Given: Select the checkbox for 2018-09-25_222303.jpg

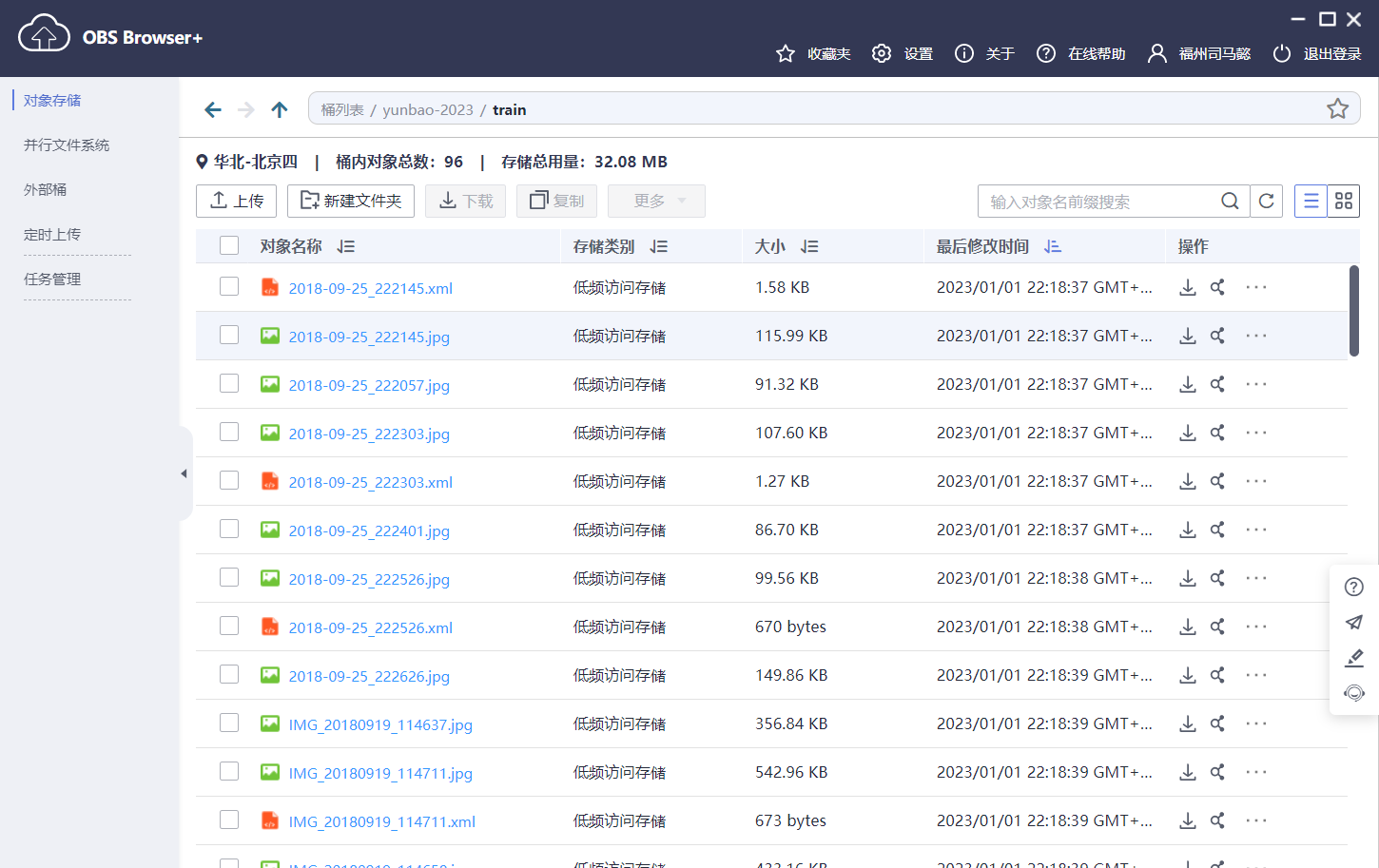Looking at the screenshot, I should [x=228, y=432].
